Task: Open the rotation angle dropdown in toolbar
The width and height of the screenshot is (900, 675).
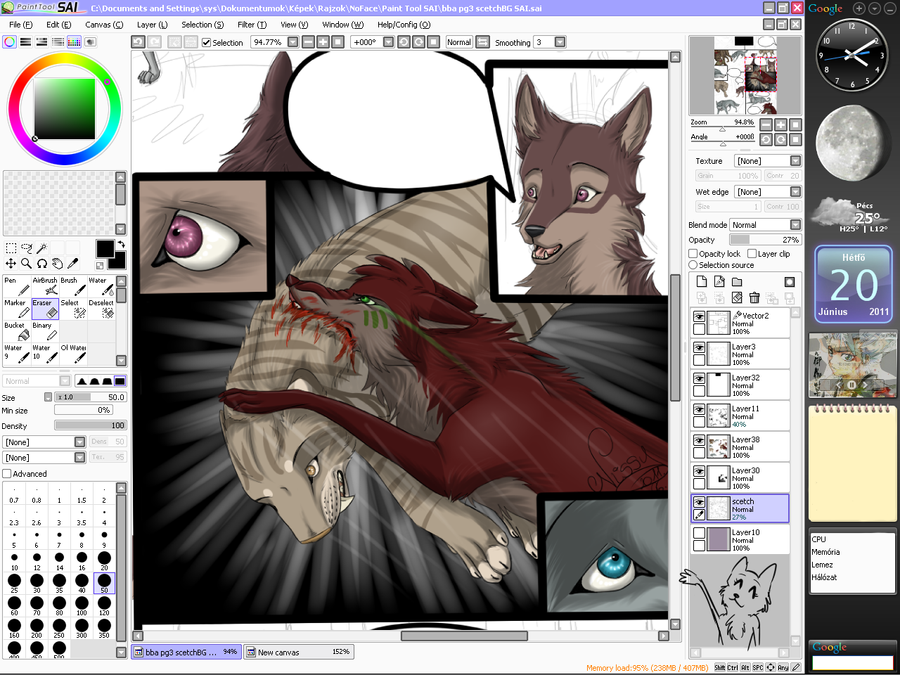Action: (x=389, y=42)
